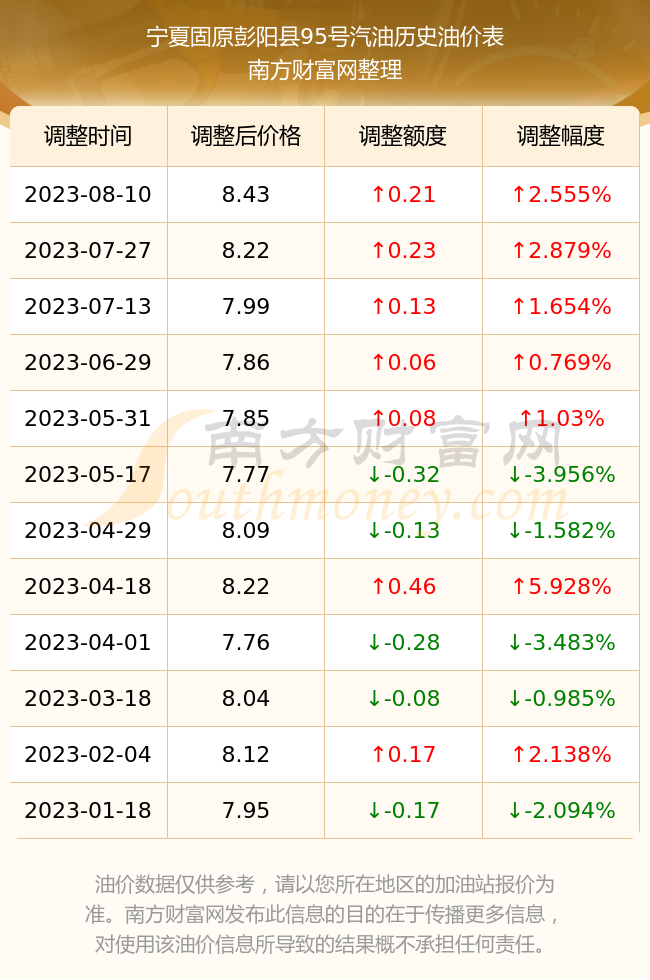Click the price 7.99 cell
Image resolution: width=650 pixels, height=980 pixels.
(246, 306)
